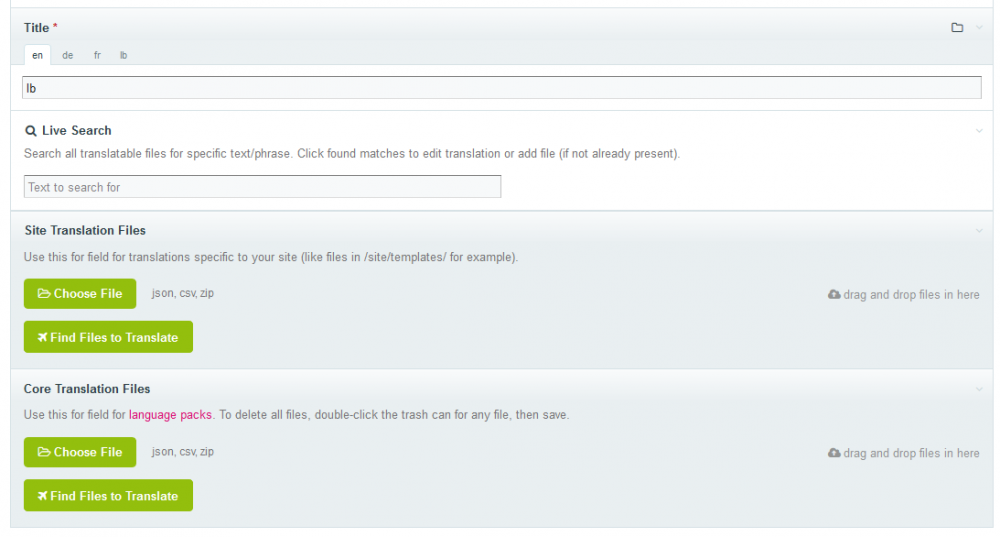The width and height of the screenshot is (1000, 537).
Task: Open the language packs link
Action: click(x=170, y=415)
